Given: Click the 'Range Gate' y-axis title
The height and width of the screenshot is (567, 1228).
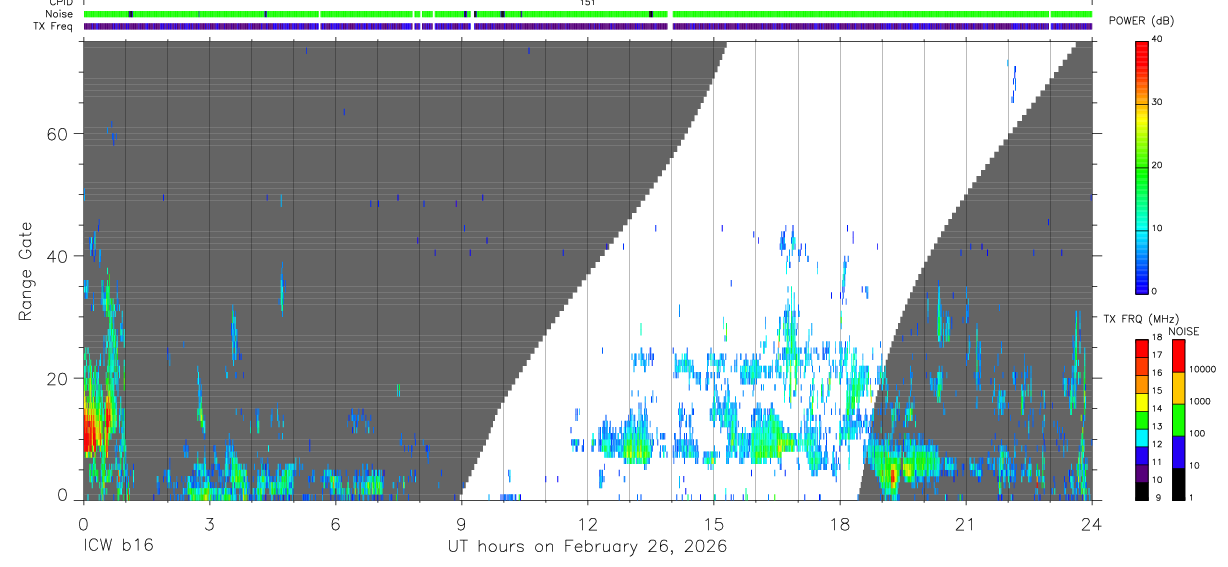Looking at the screenshot, I should point(25,271).
